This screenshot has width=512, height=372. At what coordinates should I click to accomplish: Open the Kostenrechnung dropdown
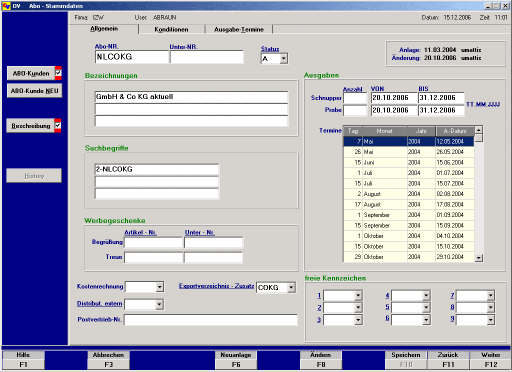coord(160,287)
